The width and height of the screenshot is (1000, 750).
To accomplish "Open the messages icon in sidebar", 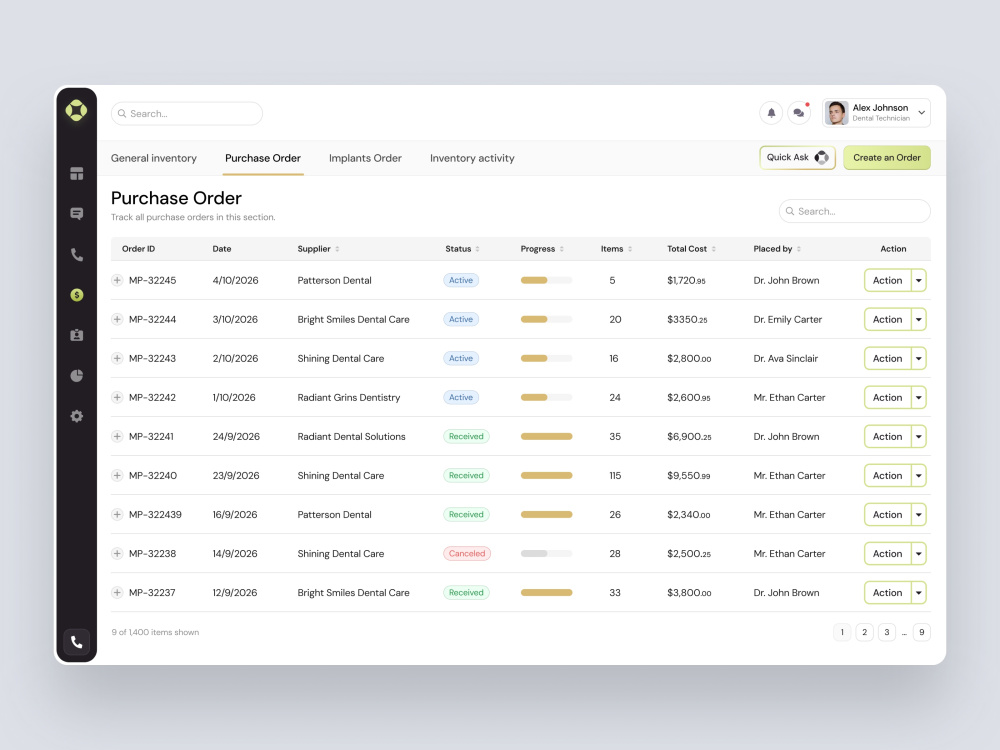I will coord(77,214).
